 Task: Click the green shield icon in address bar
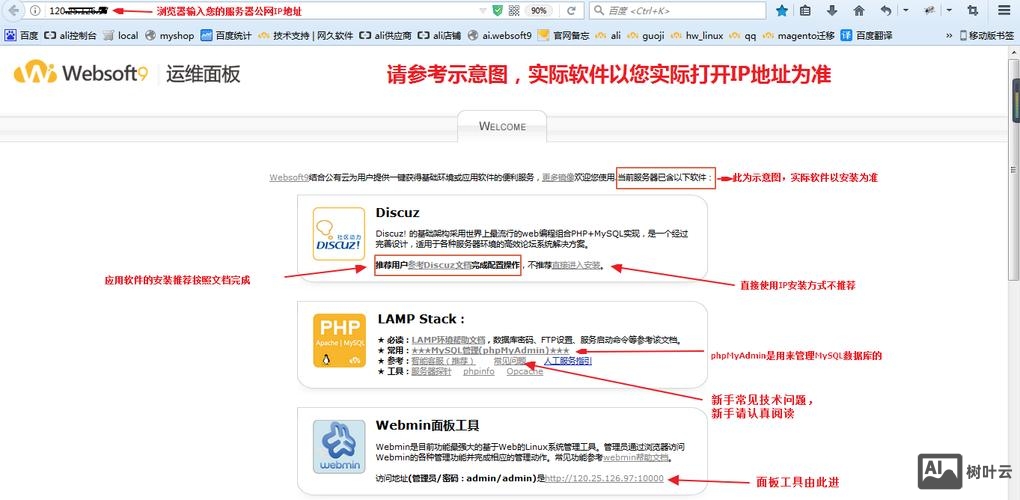tap(498, 10)
